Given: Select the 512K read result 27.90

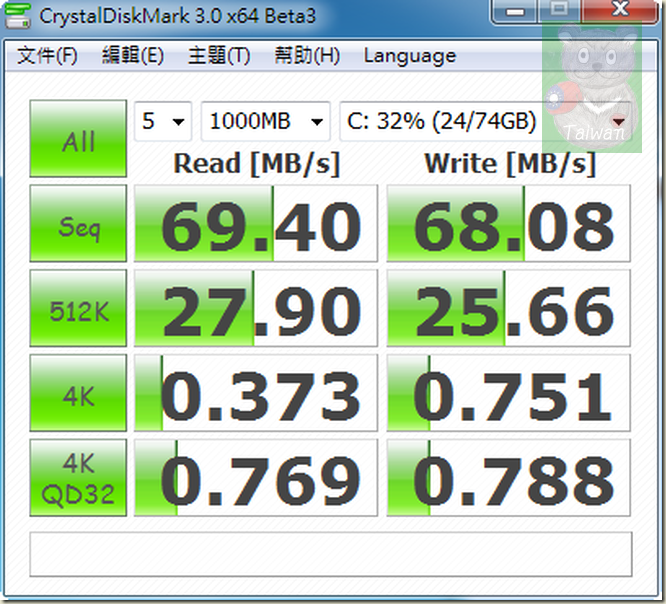Looking at the screenshot, I should (x=256, y=308).
